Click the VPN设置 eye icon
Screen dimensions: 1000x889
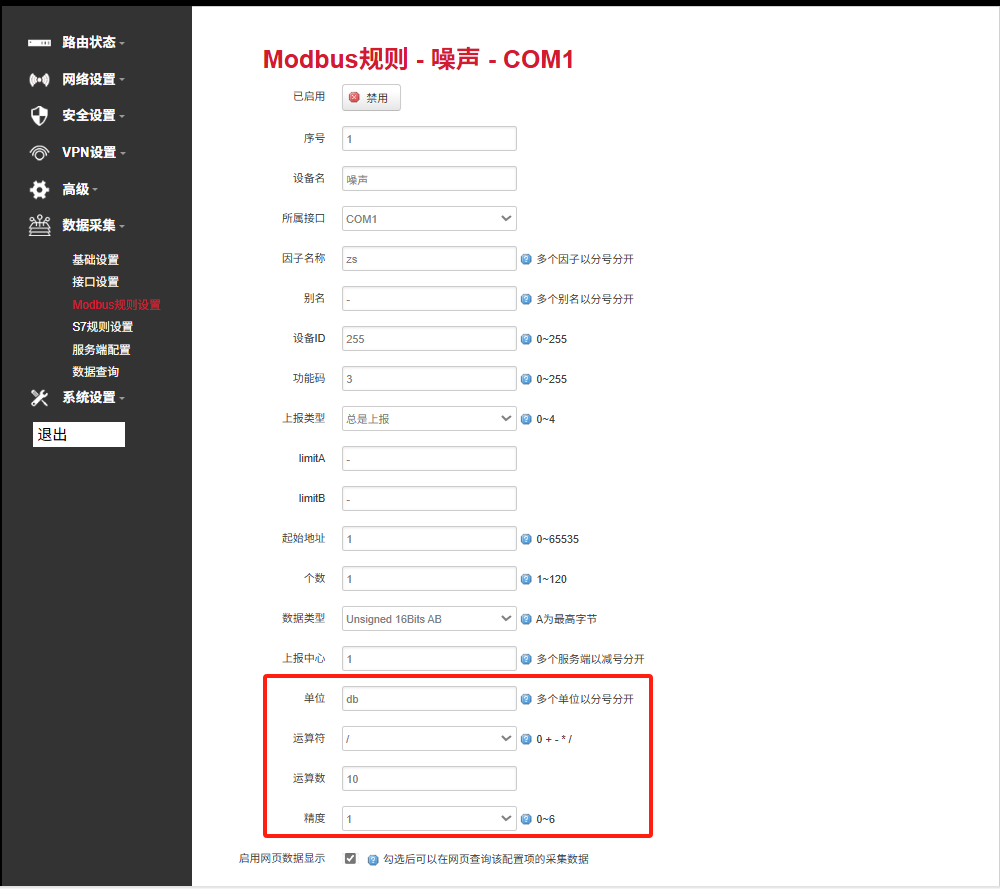click(36, 152)
